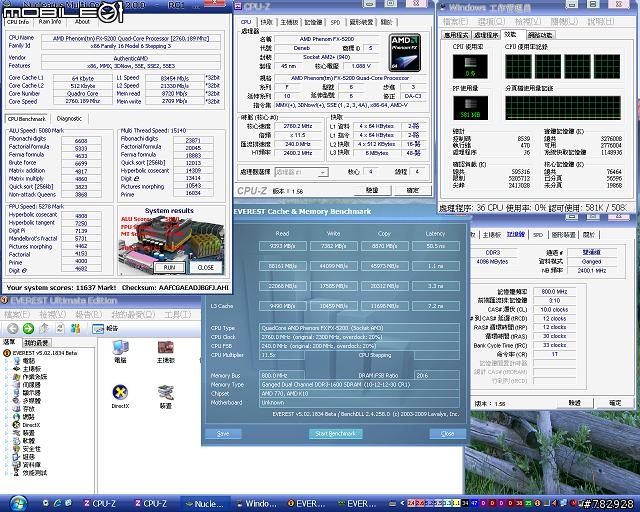Select the CPU Benchmark tab in Nuclearus
This screenshot has height=512, width=640.
point(27,119)
